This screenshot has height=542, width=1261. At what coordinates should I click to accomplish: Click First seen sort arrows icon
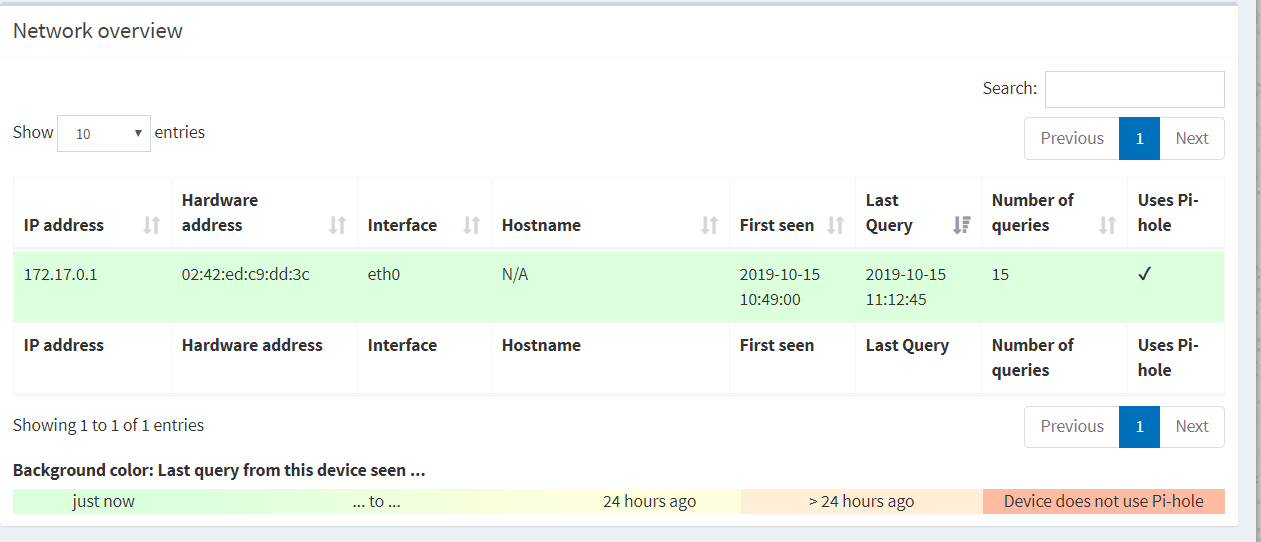point(836,226)
